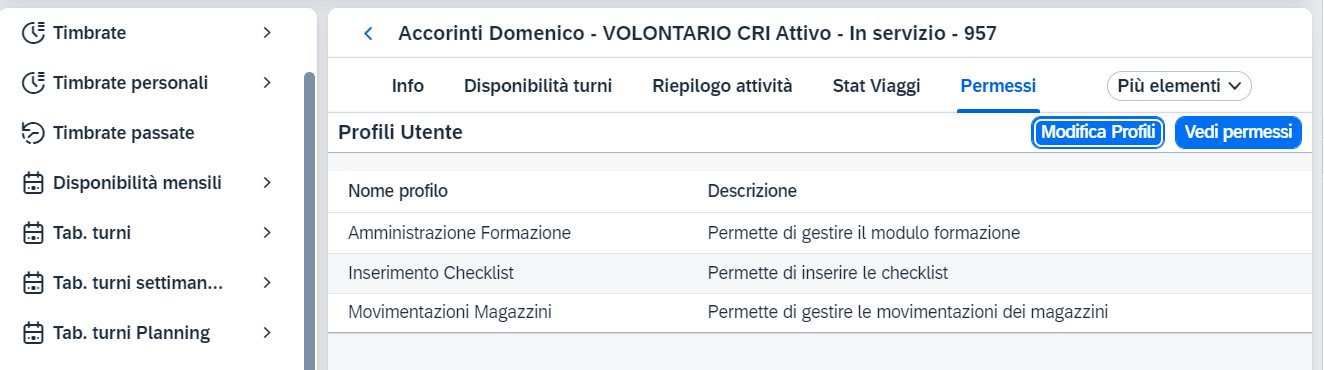Image resolution: width=1324 pixels, height=370 pixels.
Task: Open the Disponibilità turni tab
Action: pyautogui.click(x=538, y=86)
